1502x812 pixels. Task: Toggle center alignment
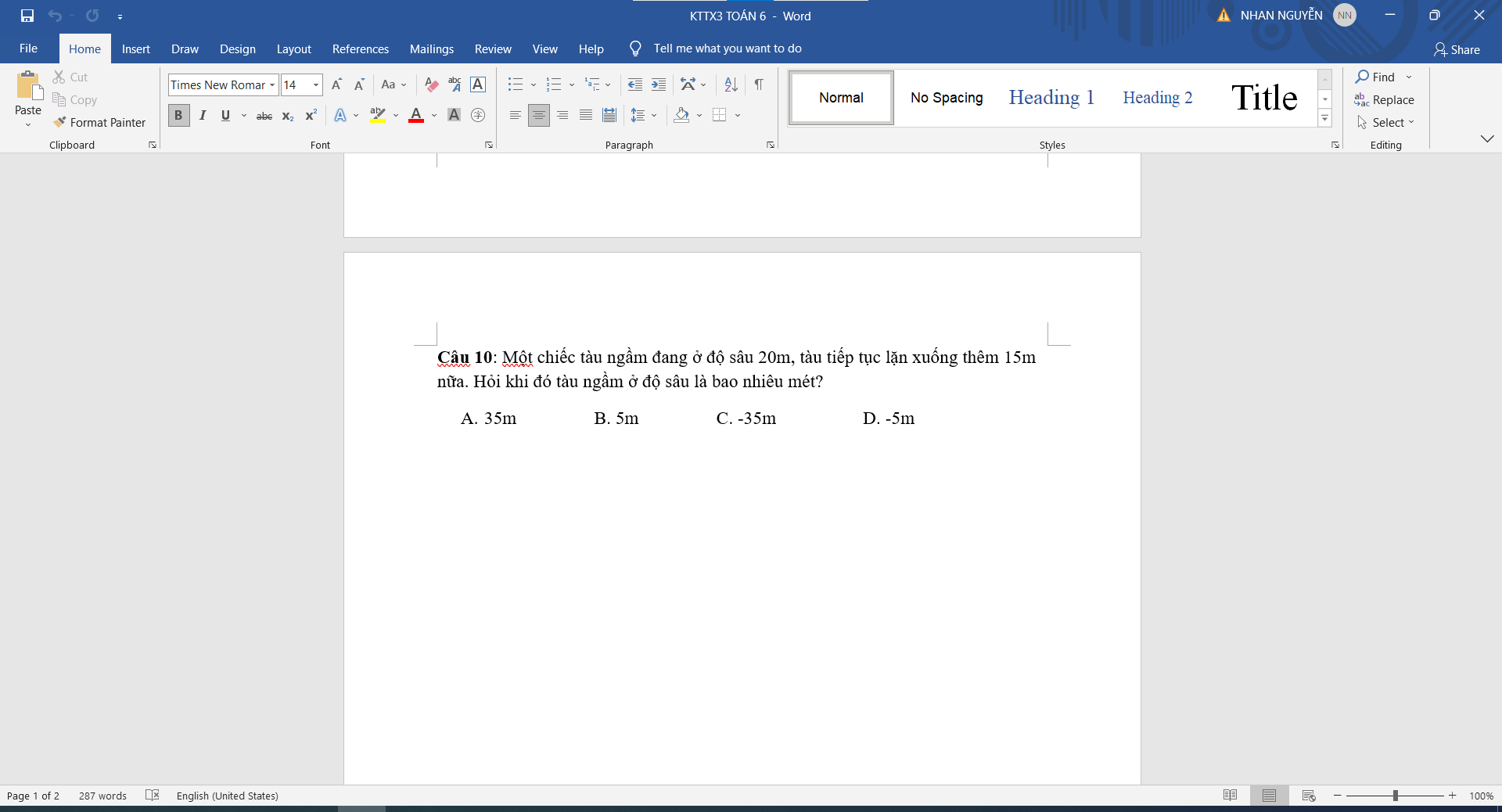coord(539,115)
